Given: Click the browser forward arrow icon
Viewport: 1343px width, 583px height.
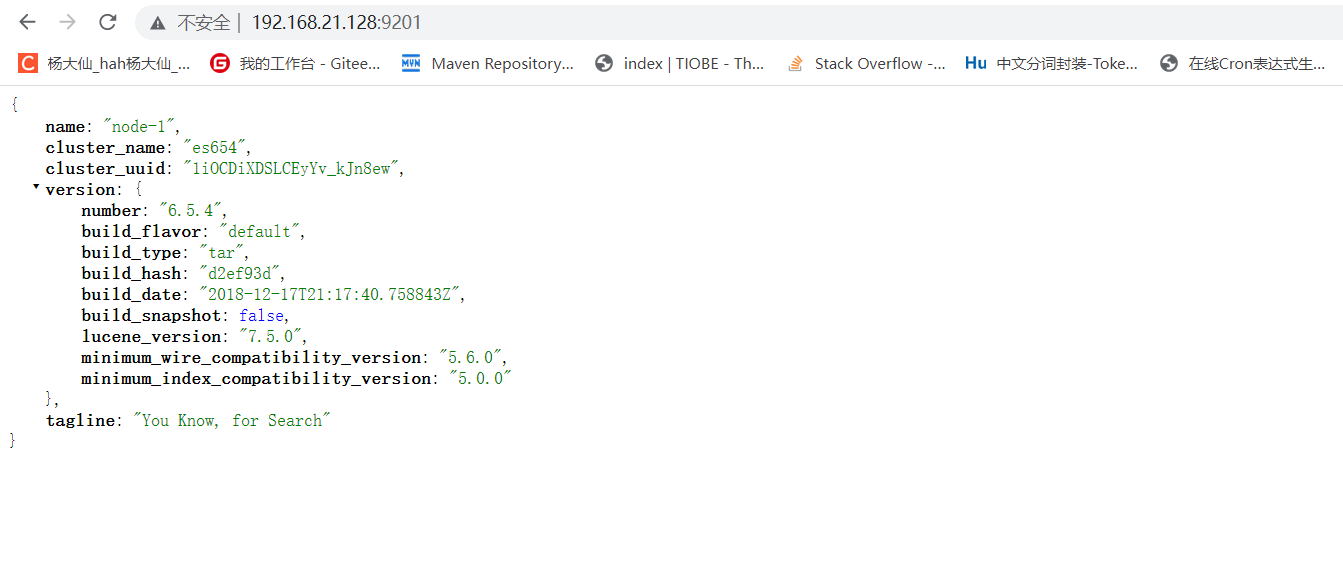Looking at the screenshot, I should point(65,21).
